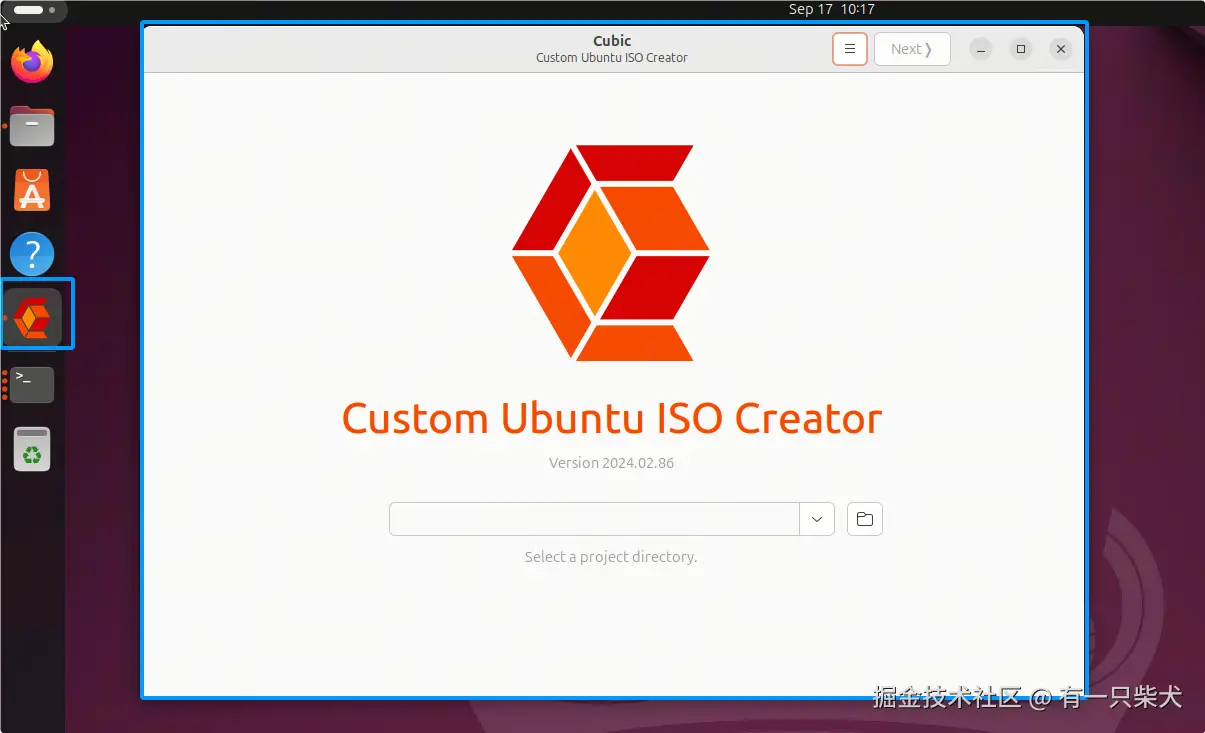Click the 'Cubic' window title text
The width and height of the screenshot is (1205, 733).
tap(612, 41)
